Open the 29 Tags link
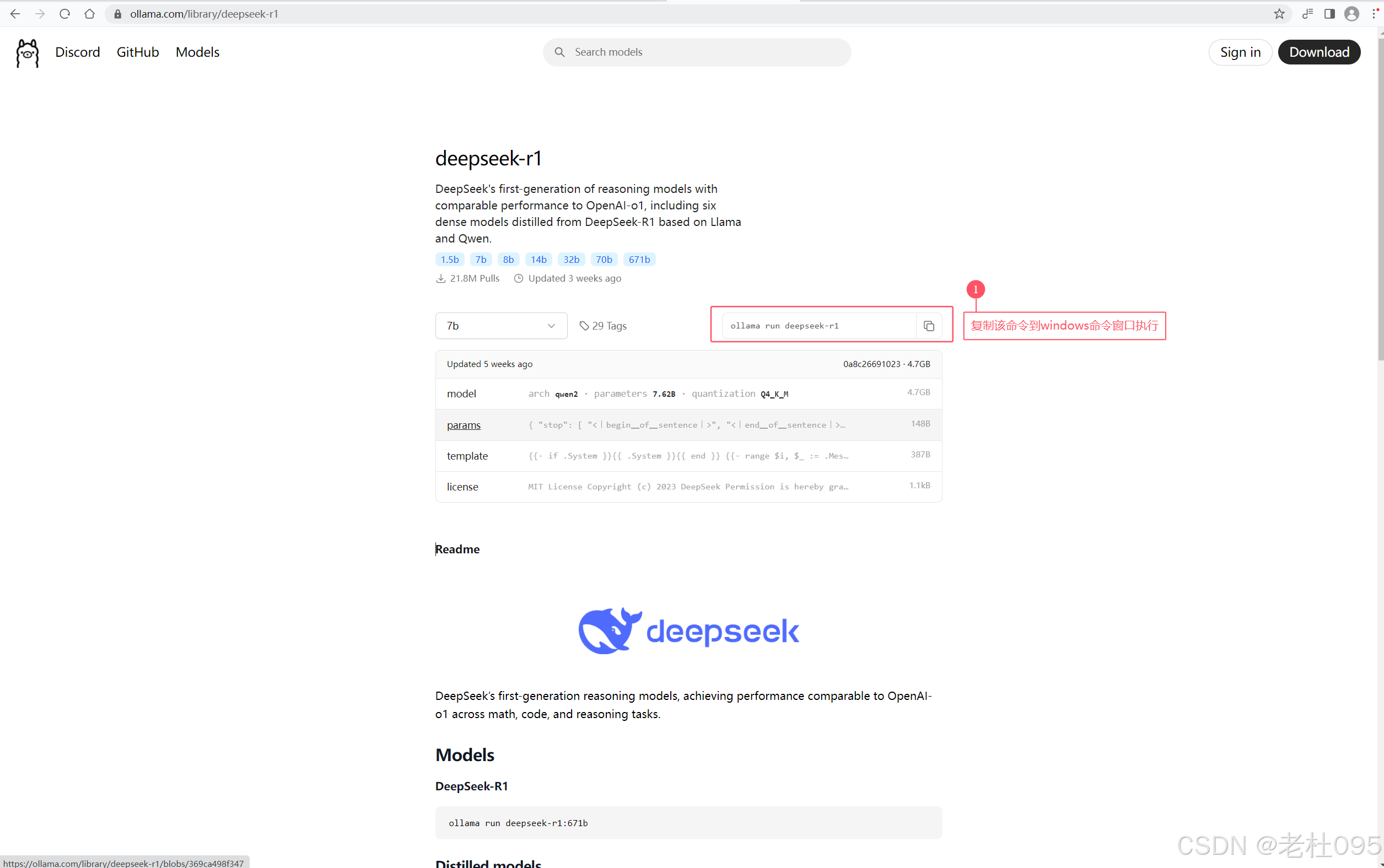The image size is (1384, 868). click(x=604, y=326)
